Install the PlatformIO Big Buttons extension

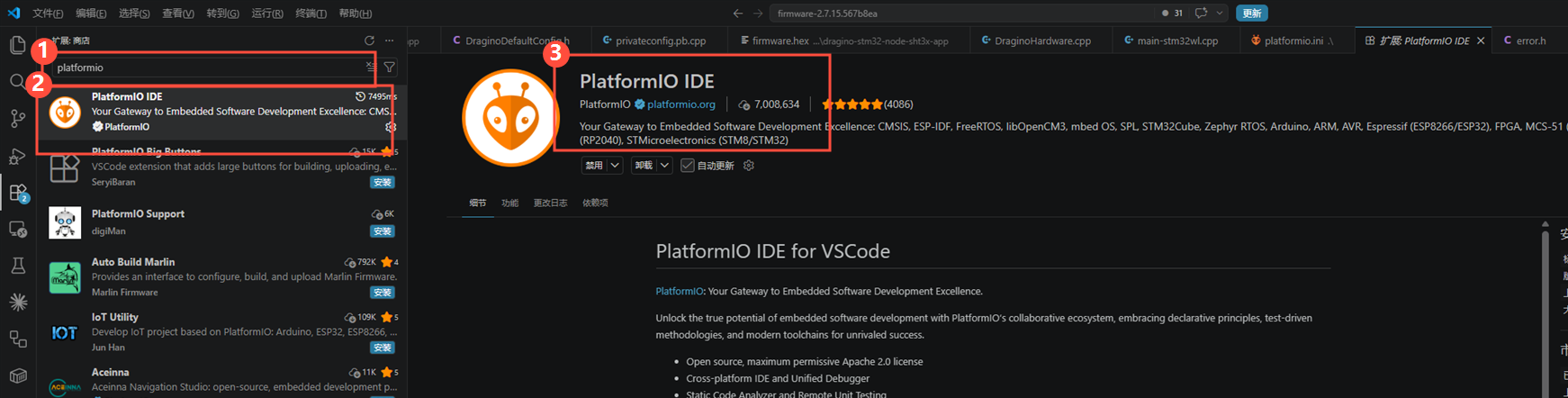tap(383, 182)
